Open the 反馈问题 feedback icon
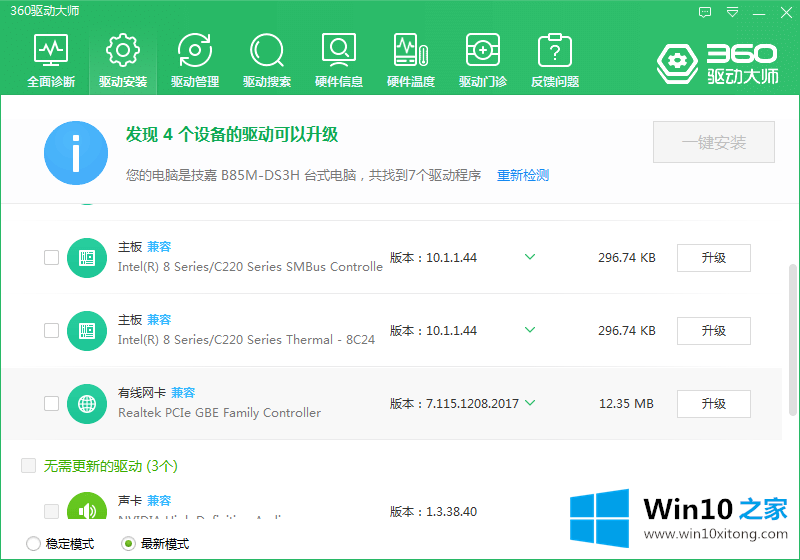The image size is (800, 560). [555, 50]
